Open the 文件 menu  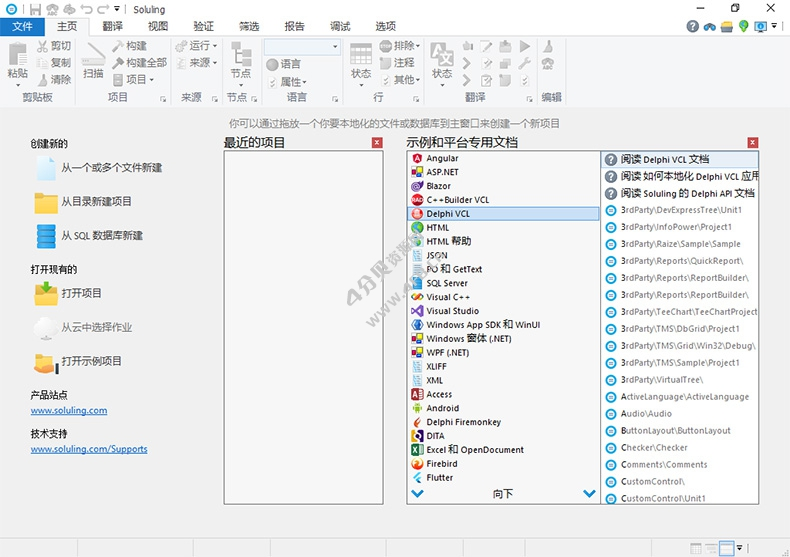tap(22, 26)
